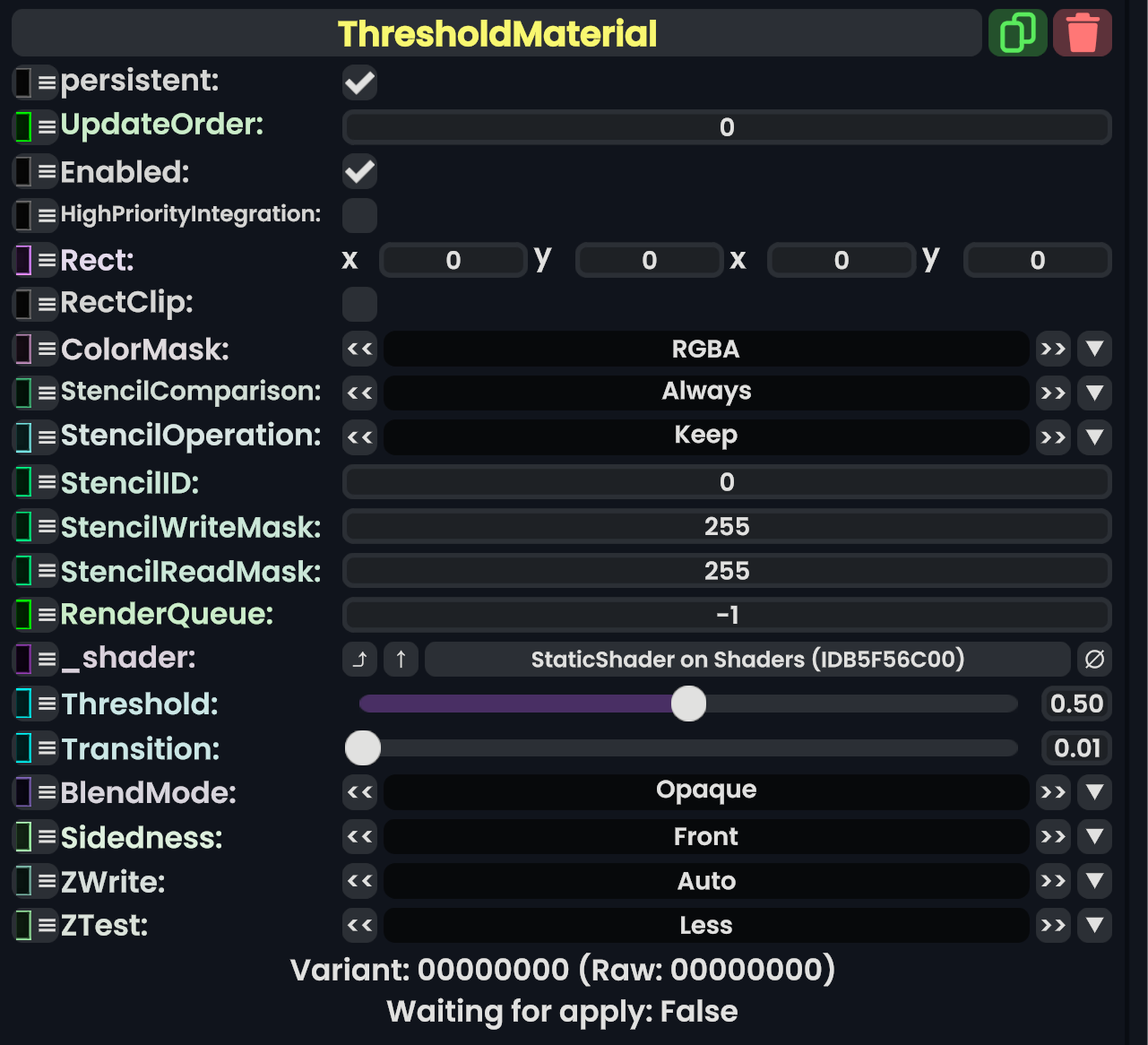
Task: Uncheck the persistent checkbox
Action: (359, 83)
